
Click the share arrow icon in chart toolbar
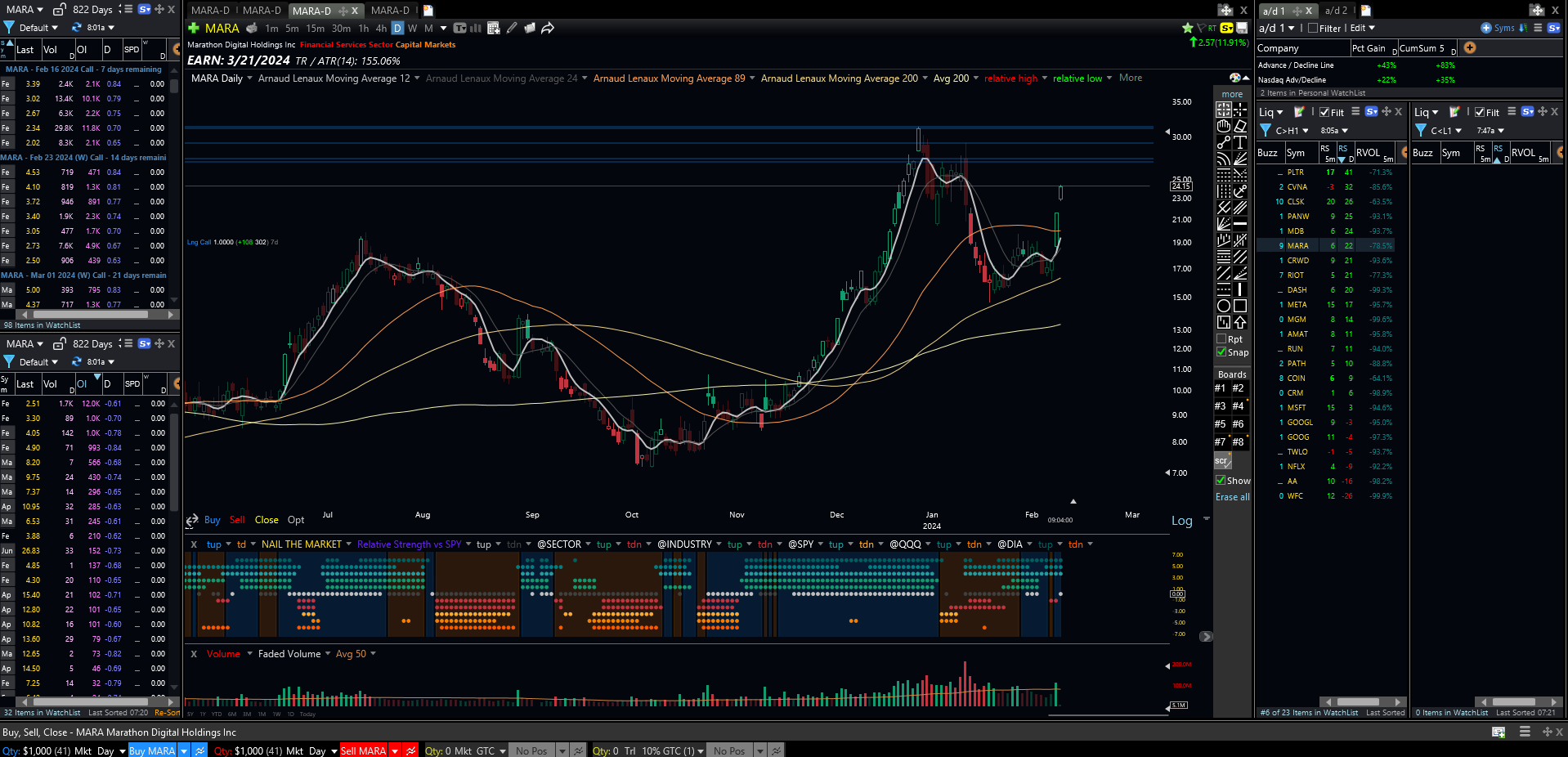click(548, 28)
